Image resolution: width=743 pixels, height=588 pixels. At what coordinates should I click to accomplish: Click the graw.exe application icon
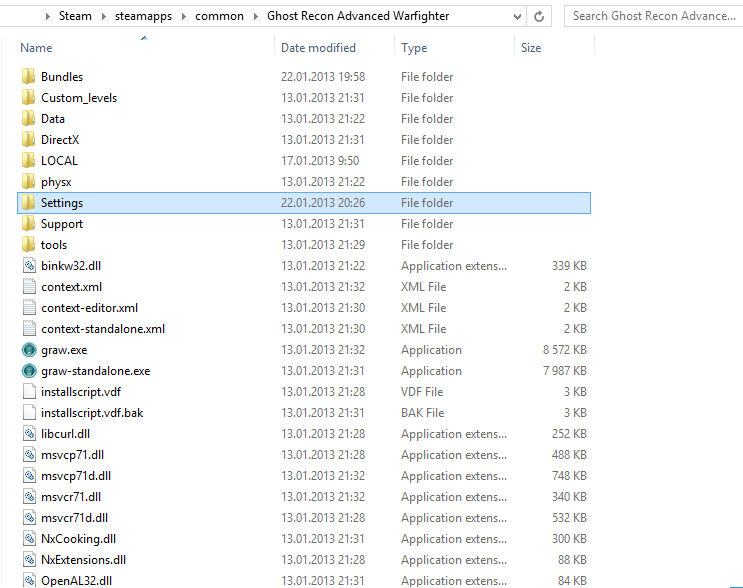(29, 350)
